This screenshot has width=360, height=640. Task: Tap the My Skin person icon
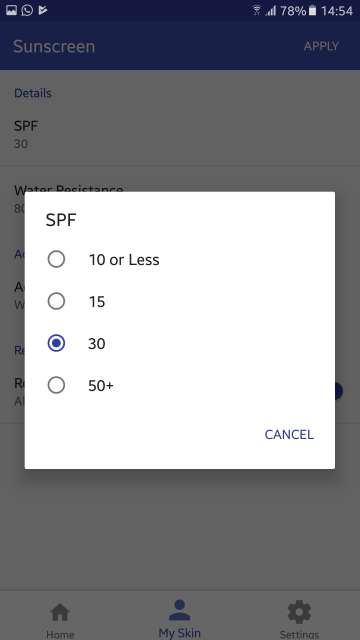click(180, 610)
